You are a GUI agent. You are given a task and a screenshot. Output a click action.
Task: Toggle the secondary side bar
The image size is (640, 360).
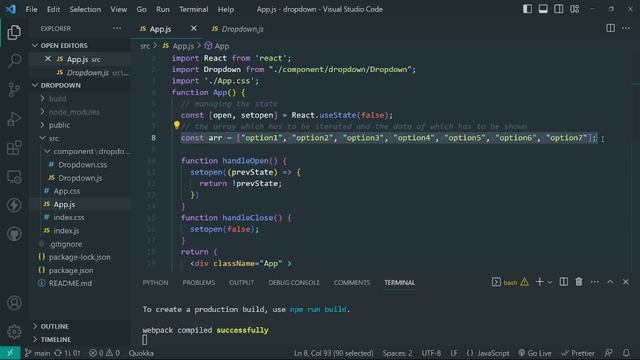click(x=559, y=9)
